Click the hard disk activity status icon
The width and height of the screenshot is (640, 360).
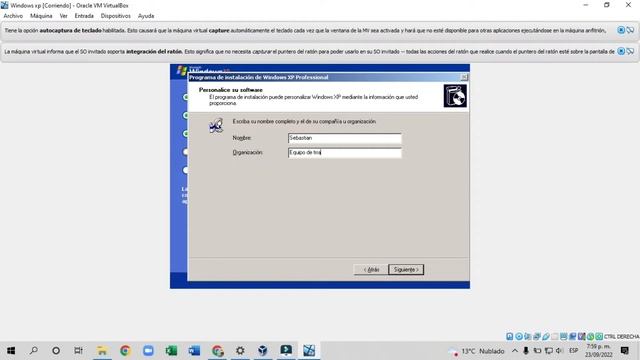(510, 336)
